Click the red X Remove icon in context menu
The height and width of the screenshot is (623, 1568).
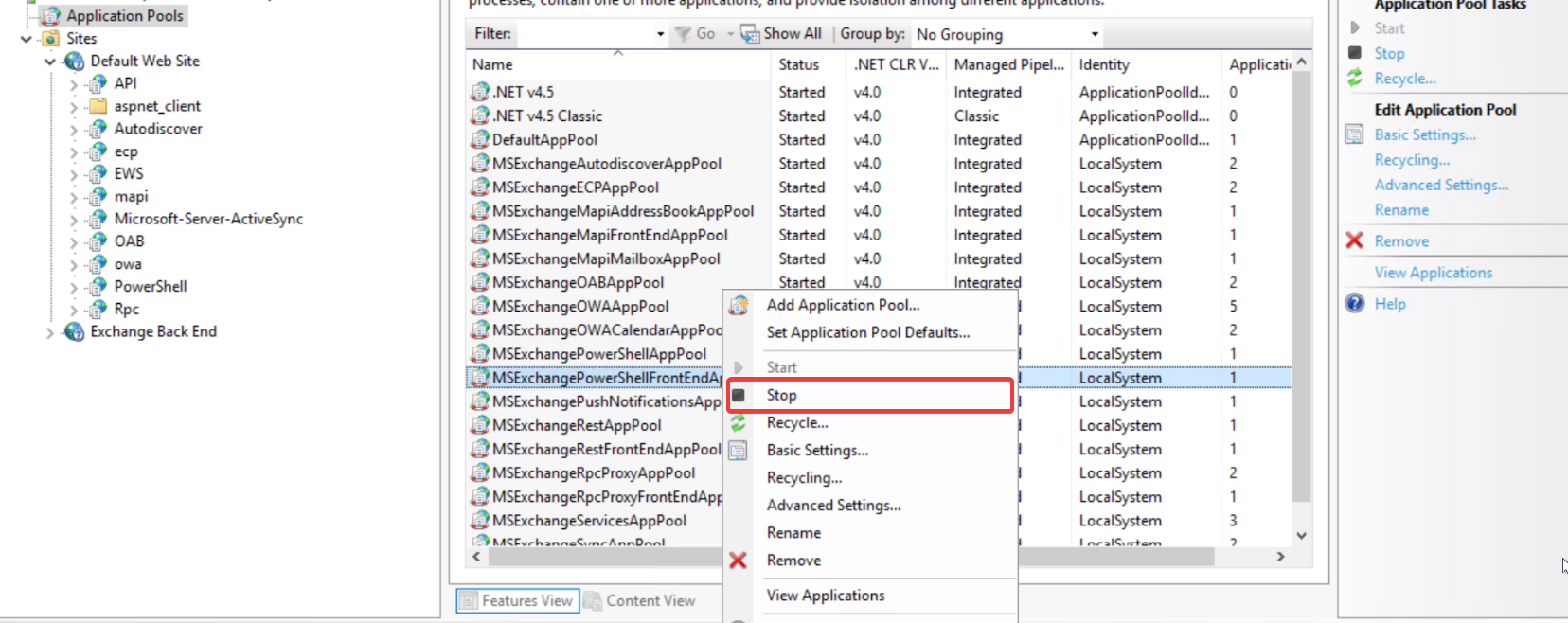pos(739,561)
